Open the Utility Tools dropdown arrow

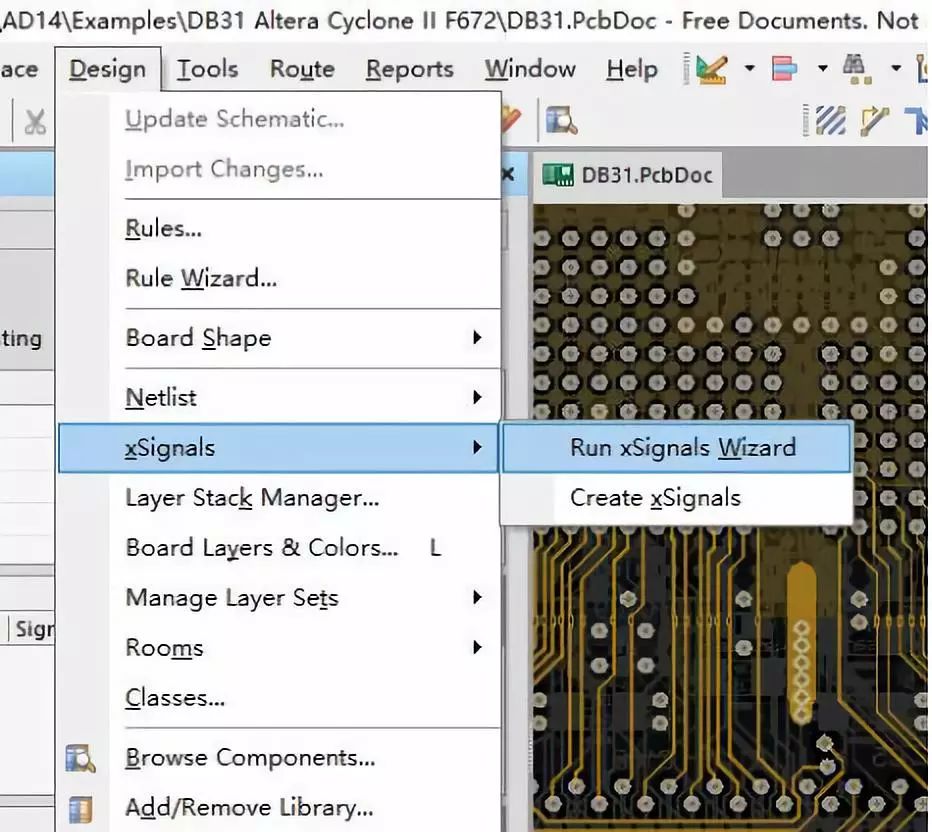750,68
